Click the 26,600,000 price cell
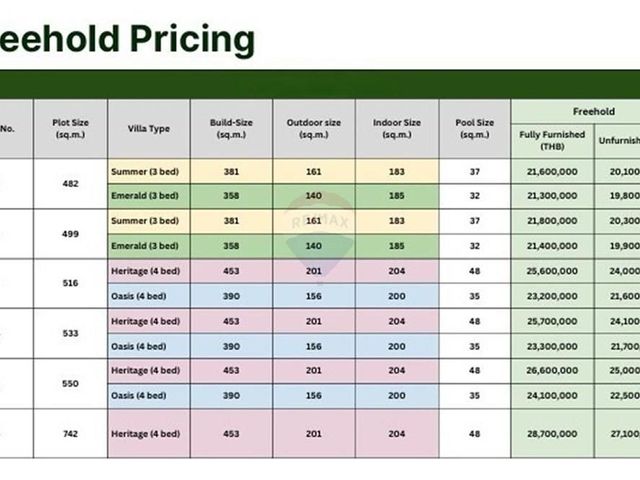Viewport: 640px width, 480px height. click(x=552, y=371)
